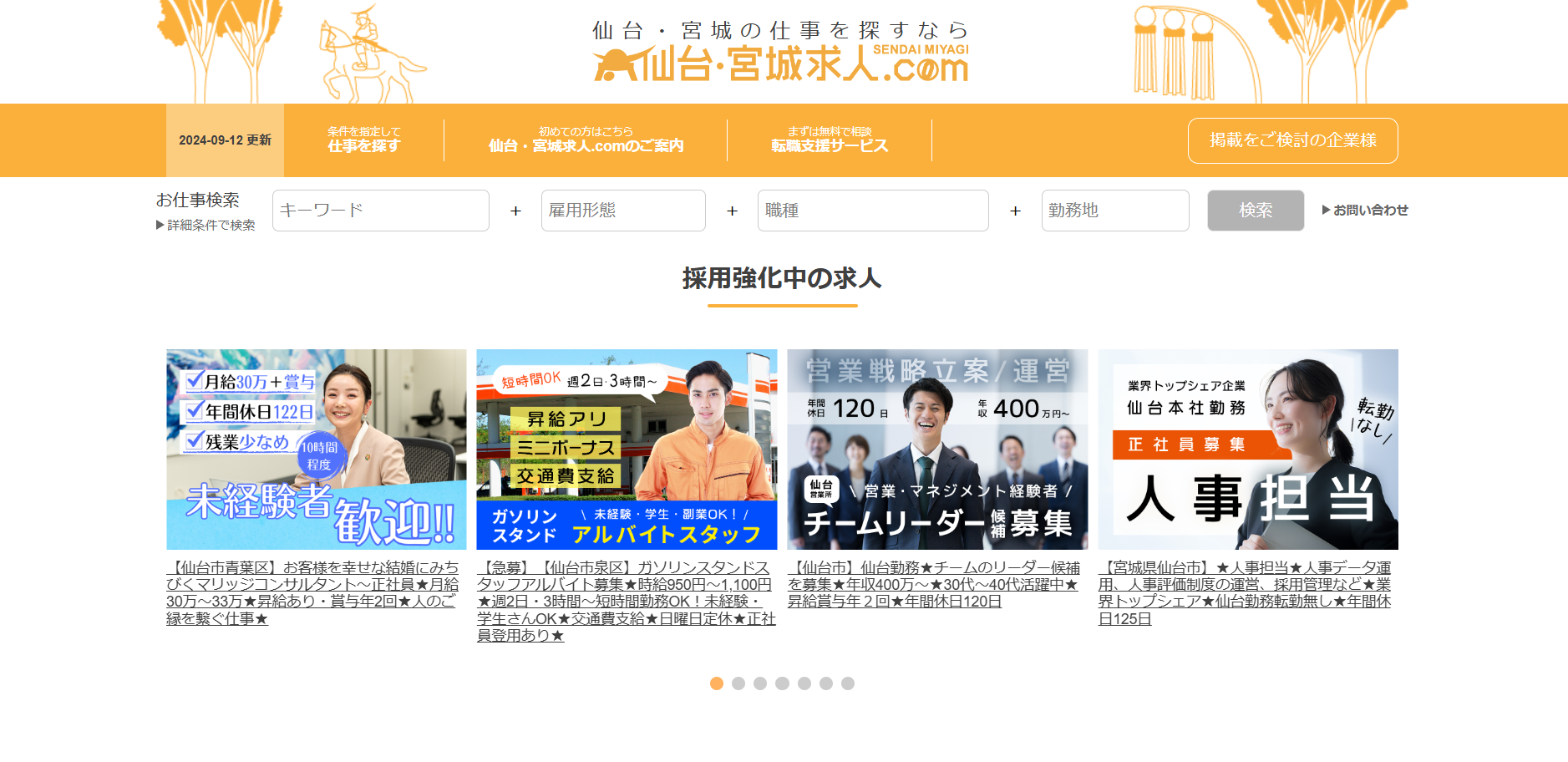Focus the キーワード keyword input field

coord(381,211)
